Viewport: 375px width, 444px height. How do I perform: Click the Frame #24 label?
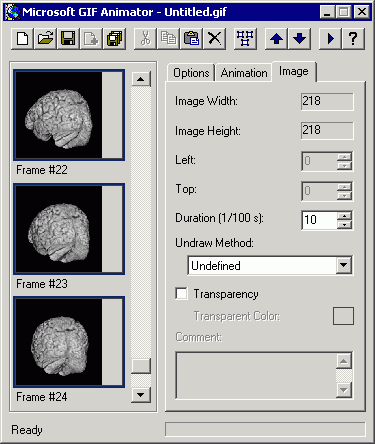[x=42, y=397]
